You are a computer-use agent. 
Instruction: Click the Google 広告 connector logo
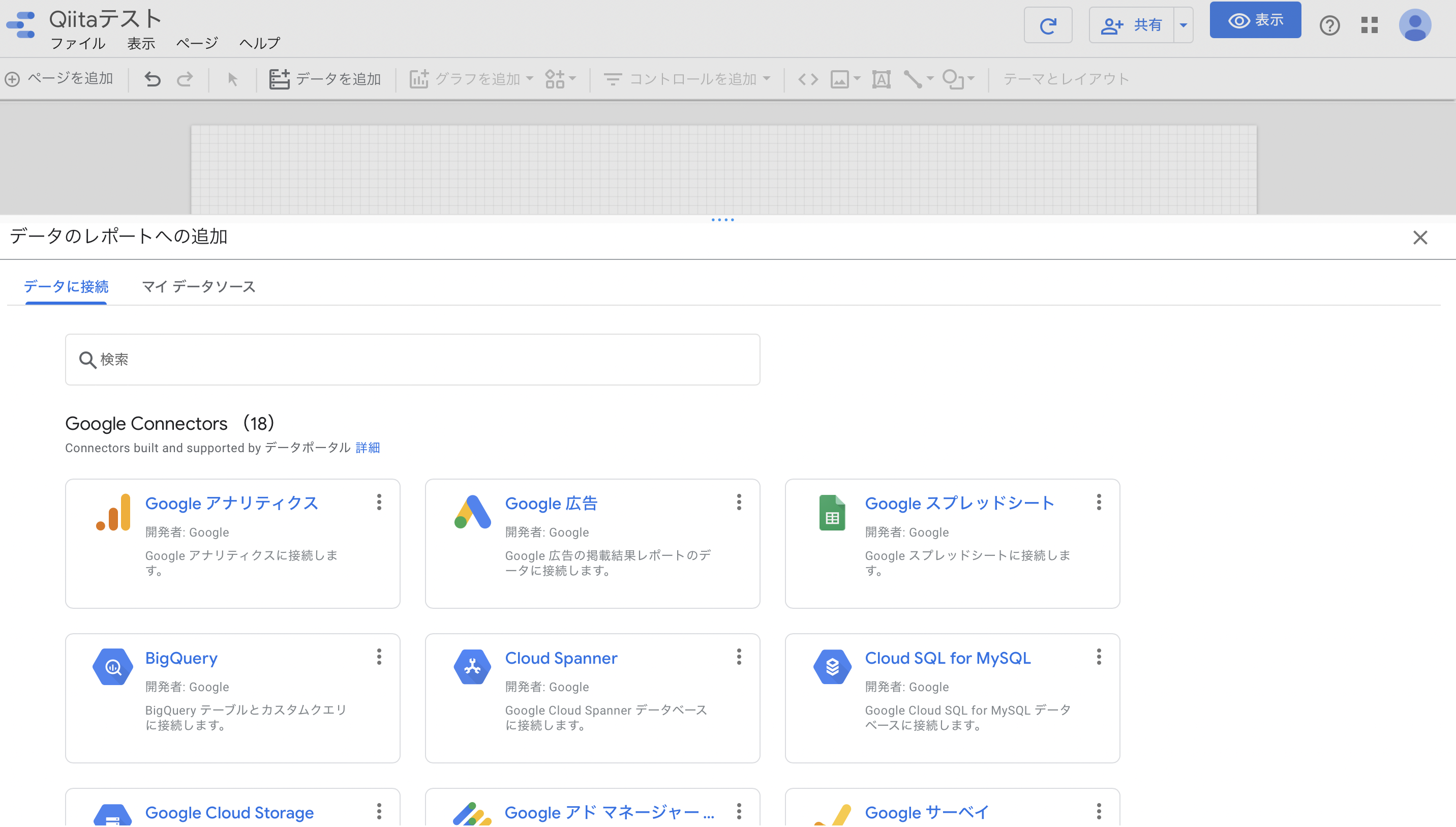[472, 512]
